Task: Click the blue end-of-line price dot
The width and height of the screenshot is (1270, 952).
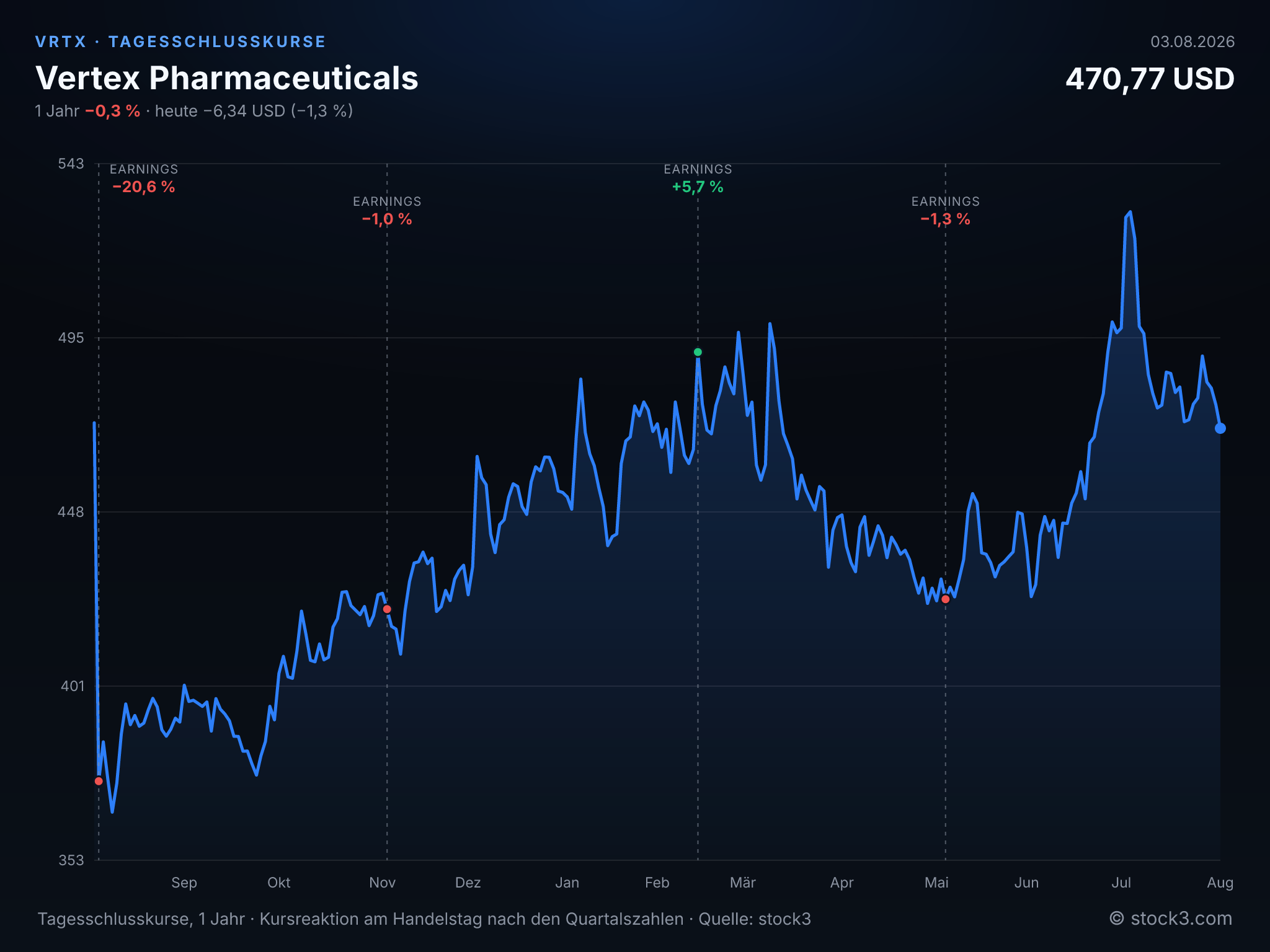Action: point(1220,428)
